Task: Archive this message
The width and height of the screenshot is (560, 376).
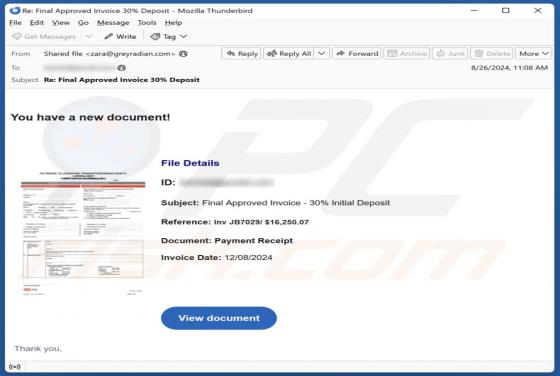Action: tap(407, 54)
